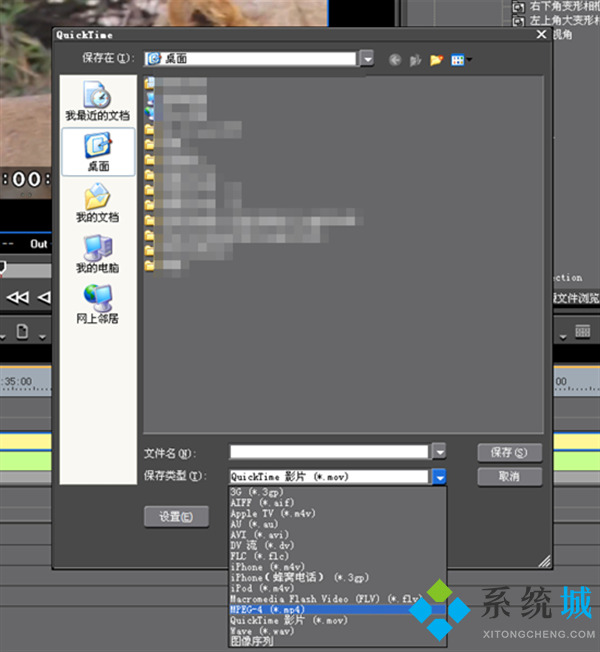Select the 桌面 desktop shortcut in sidebar
The height and width of the screenshot is (652, 600).
98,152
